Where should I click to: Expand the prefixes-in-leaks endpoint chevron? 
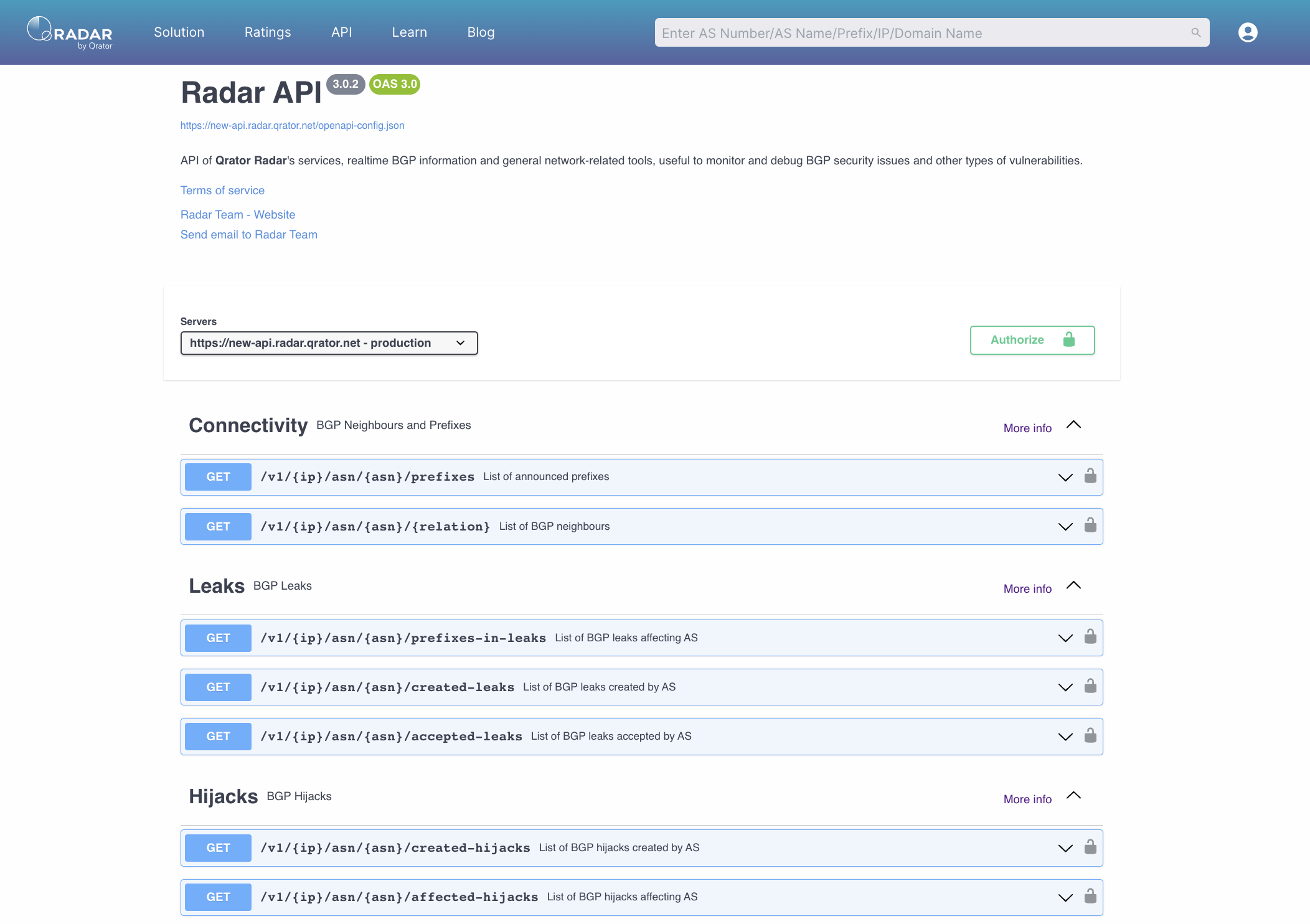(x=1065, y=638)
